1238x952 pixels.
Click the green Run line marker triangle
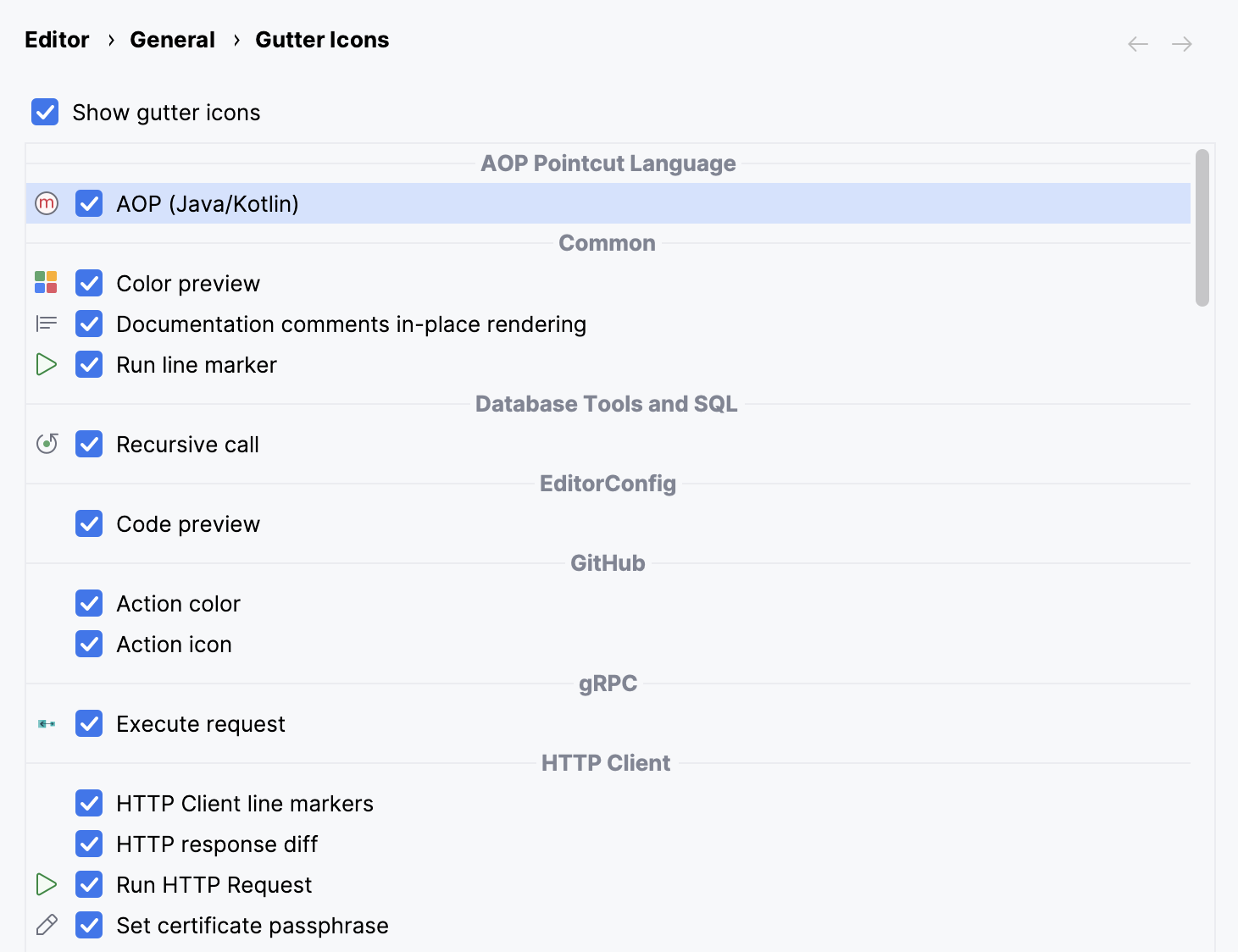[47, 364]
